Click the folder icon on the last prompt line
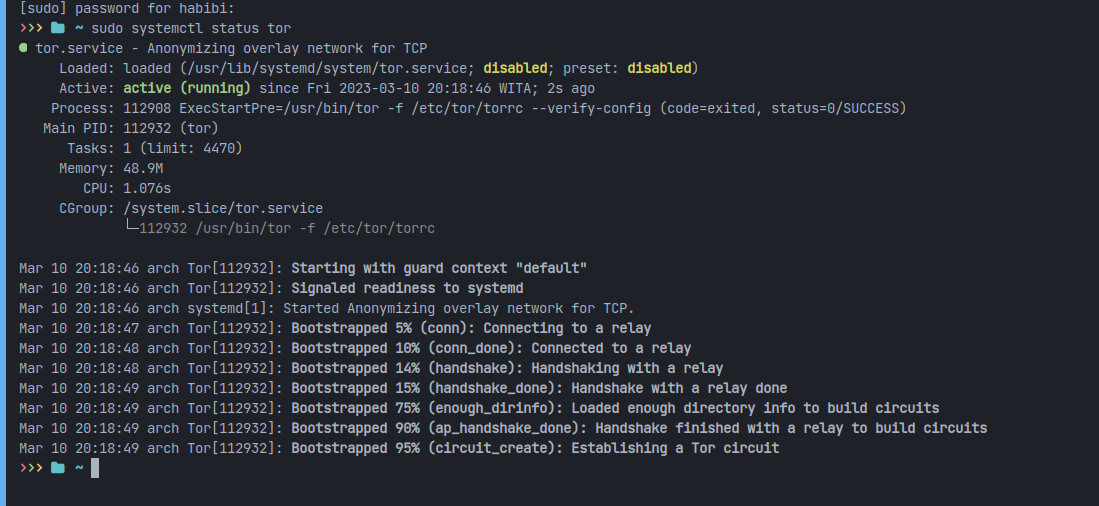Viewport: 1099px width, 506px height. [58, 468]
